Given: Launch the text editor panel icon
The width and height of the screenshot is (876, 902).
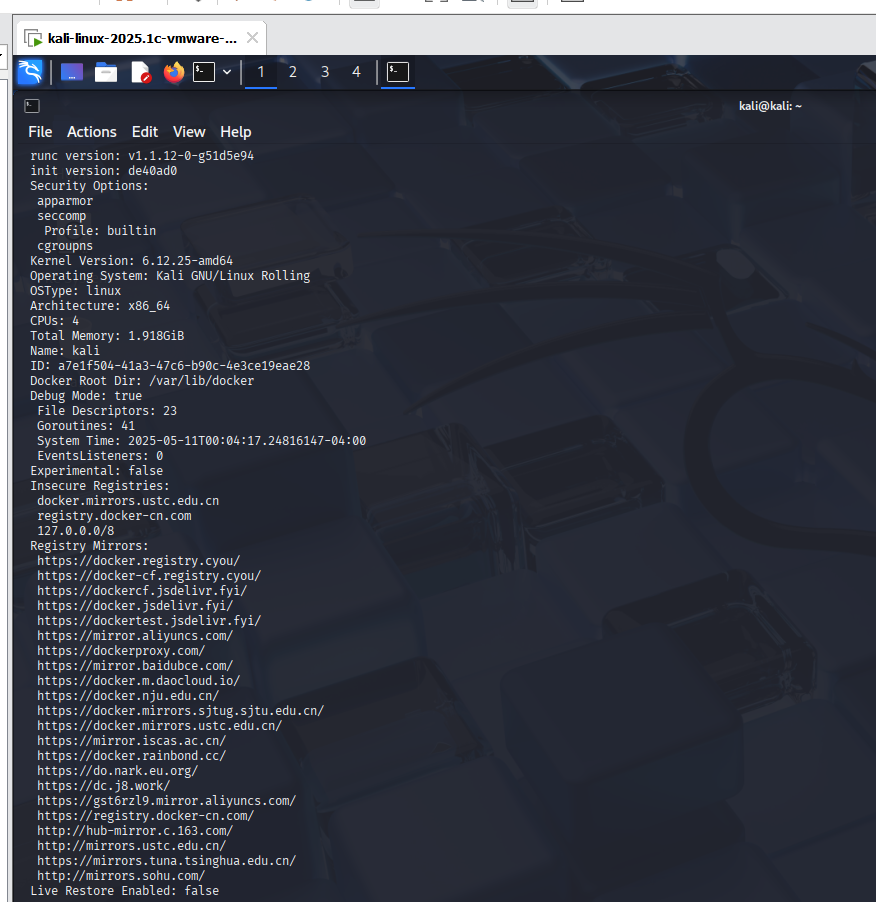Looking at the screenshot, I should pyautogui.click(x=140, y=72).
